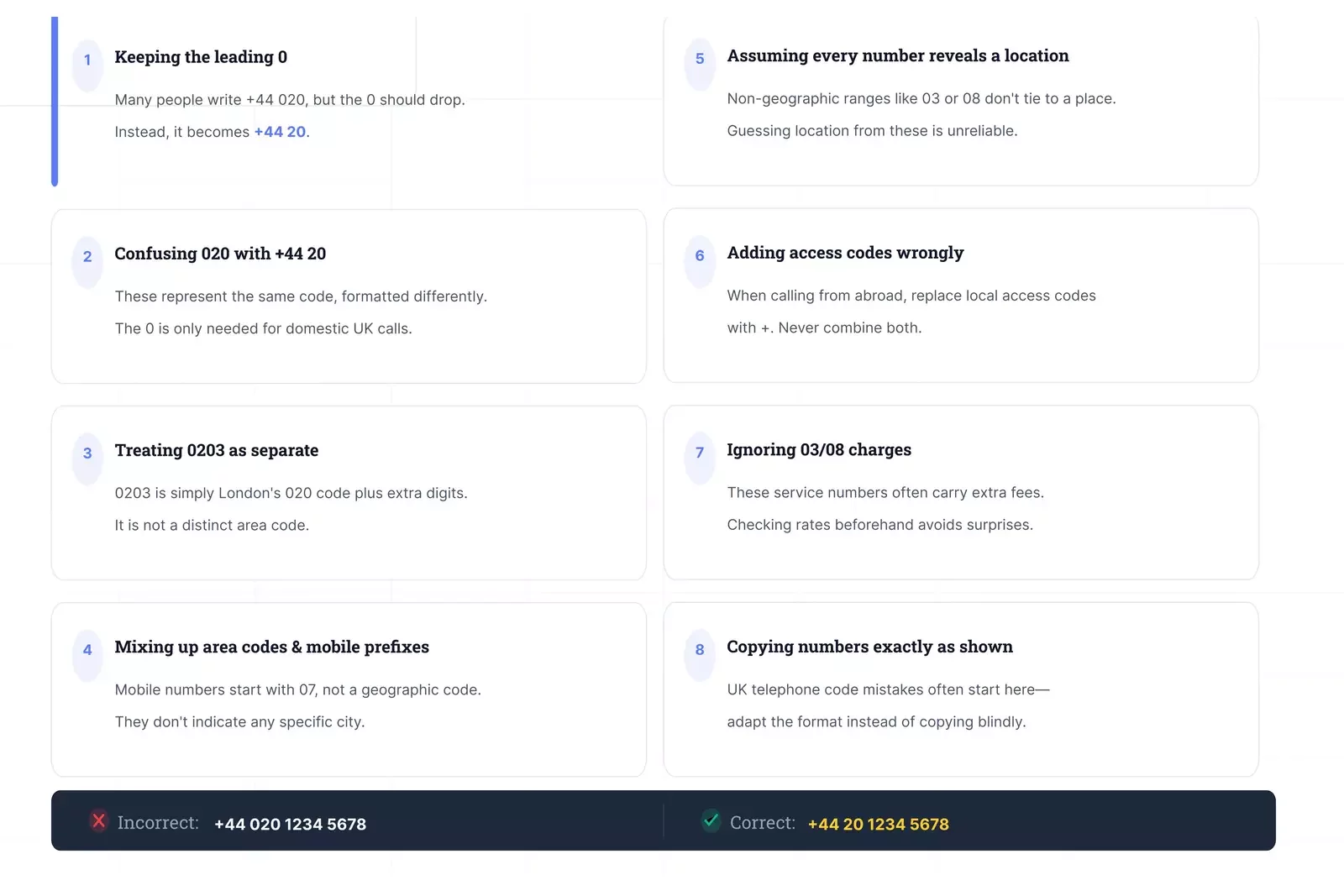This screenshot has height=896, width=1344.
Task: Click the 'Correct:' label in the dark bar
Action: tap(762, 823)
